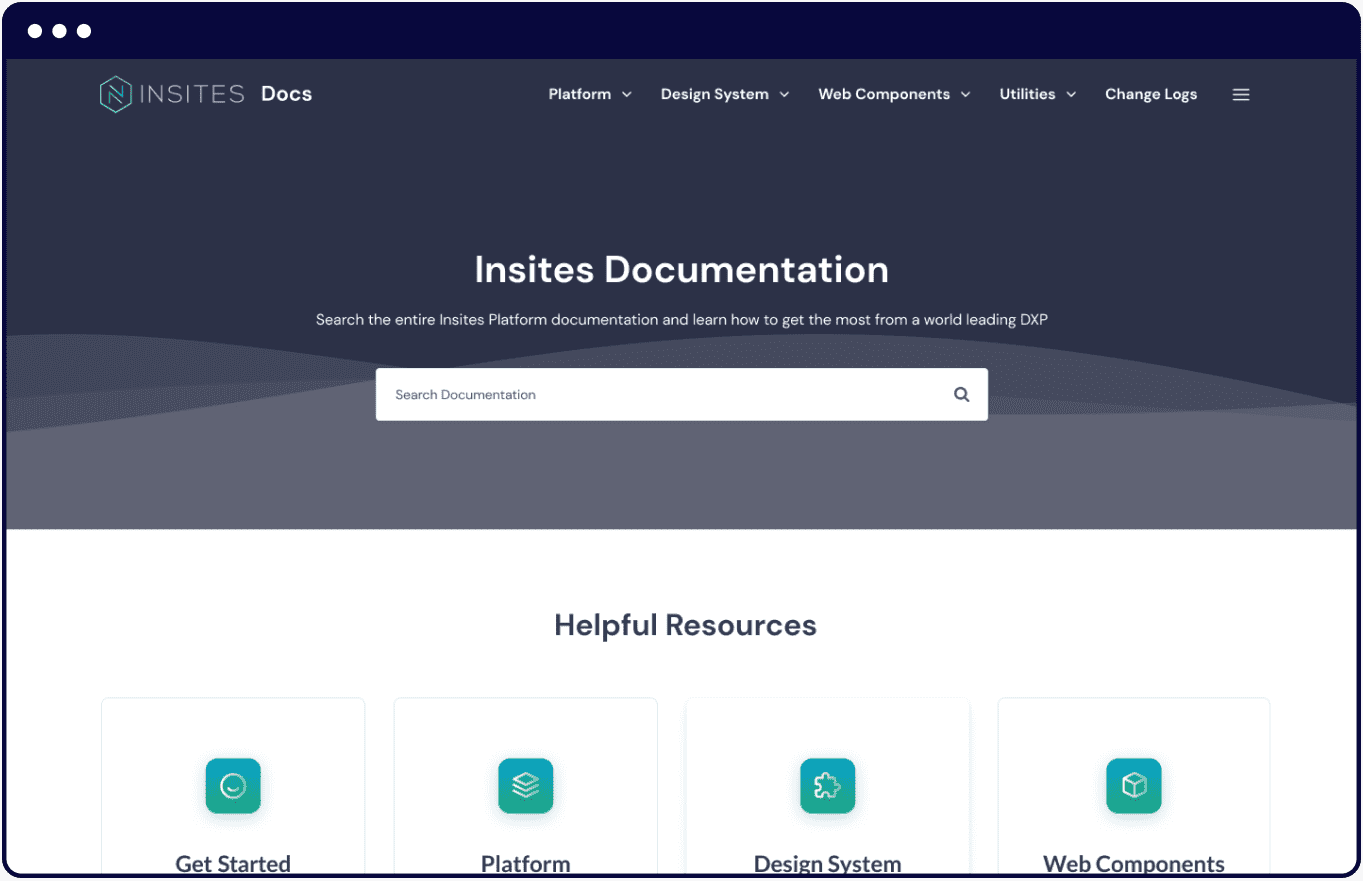Open the Design System resource card title
This screenshot has height=881, width=1363.
(828, 864)
